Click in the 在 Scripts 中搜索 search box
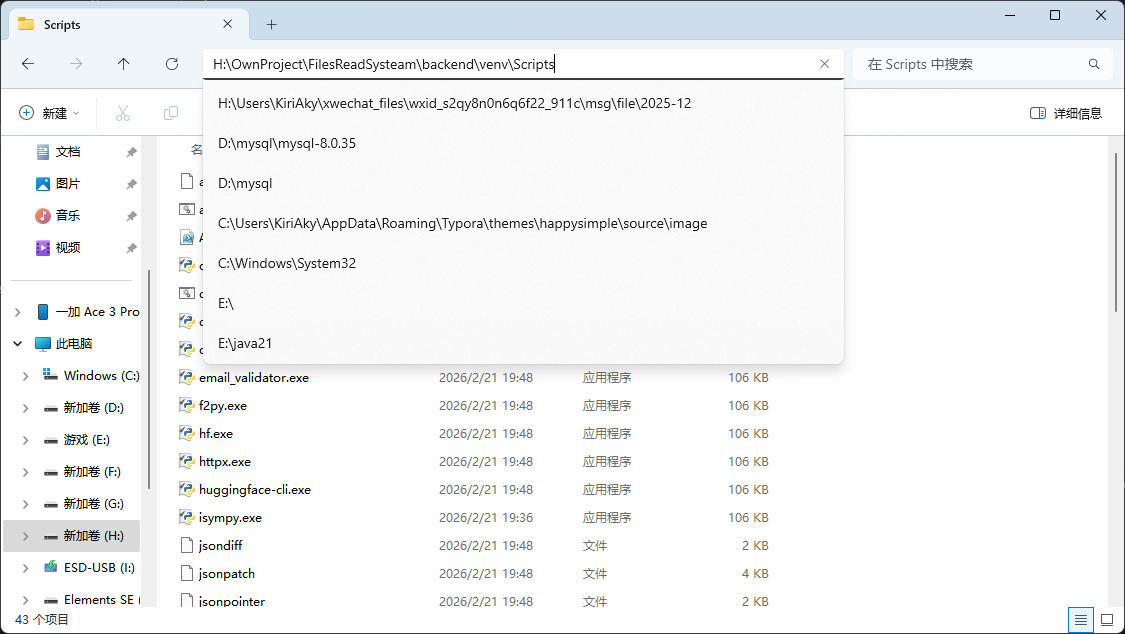 970,64
